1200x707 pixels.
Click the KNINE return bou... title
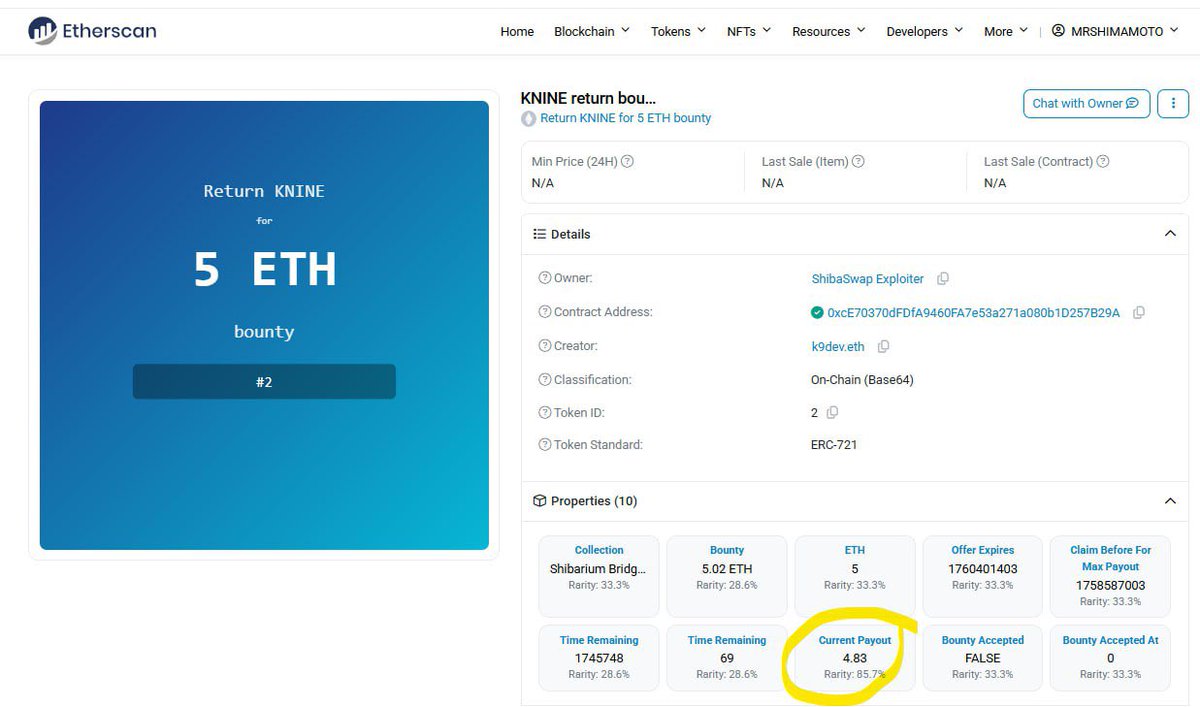(x=589, y=98)
